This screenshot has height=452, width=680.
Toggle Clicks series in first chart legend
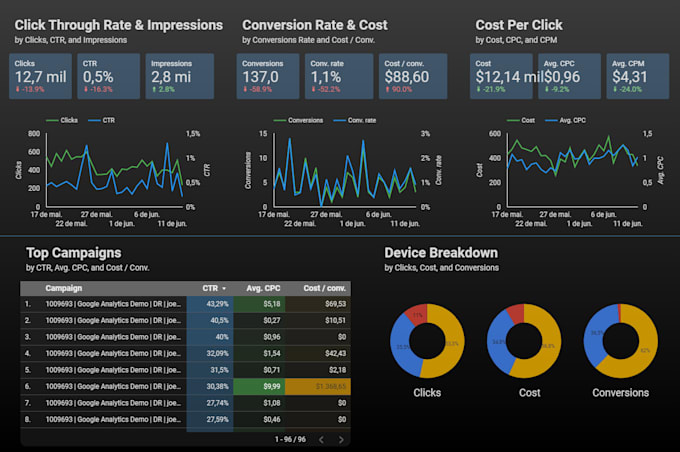coord(62,120)
